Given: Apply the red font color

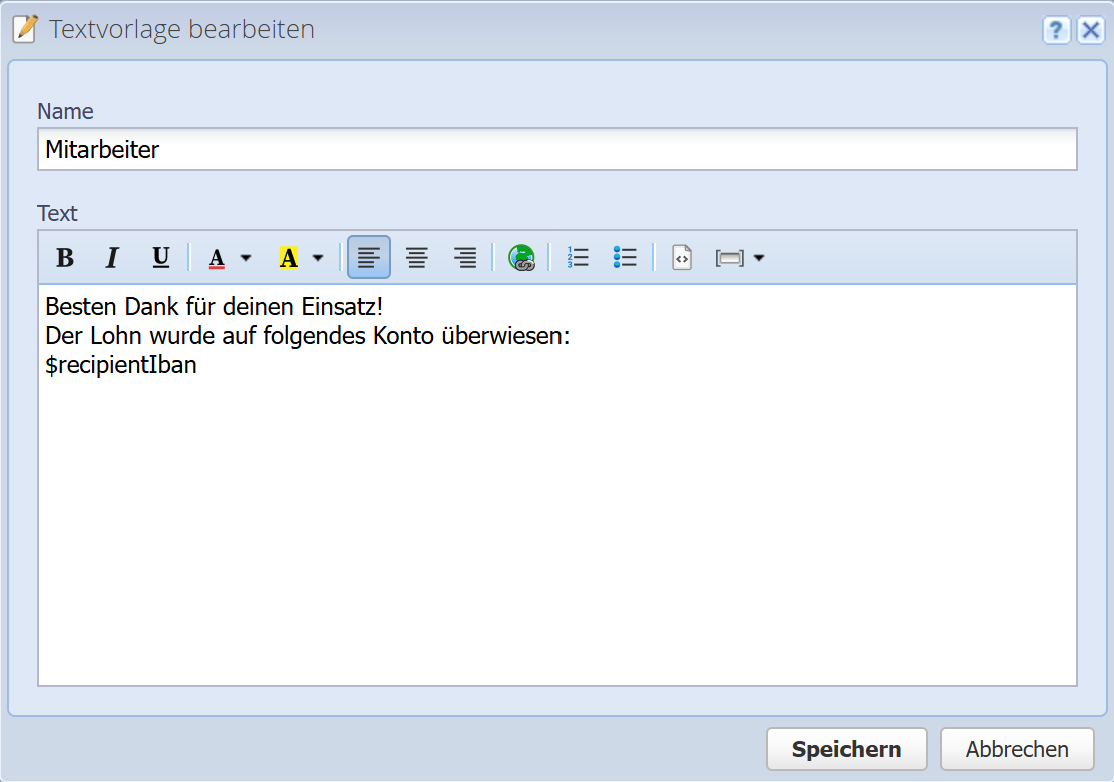Looking at the screenshot, I should click(x=217, y=258).
